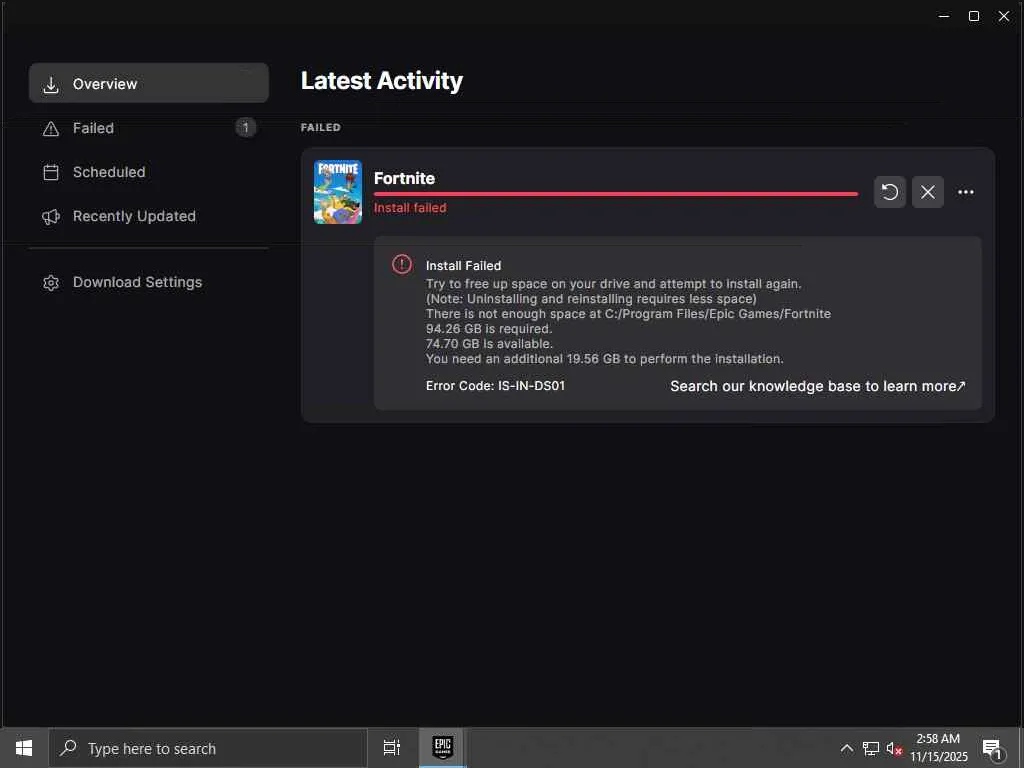Click the red Install Failed alert circle icon

pos(402,264)
